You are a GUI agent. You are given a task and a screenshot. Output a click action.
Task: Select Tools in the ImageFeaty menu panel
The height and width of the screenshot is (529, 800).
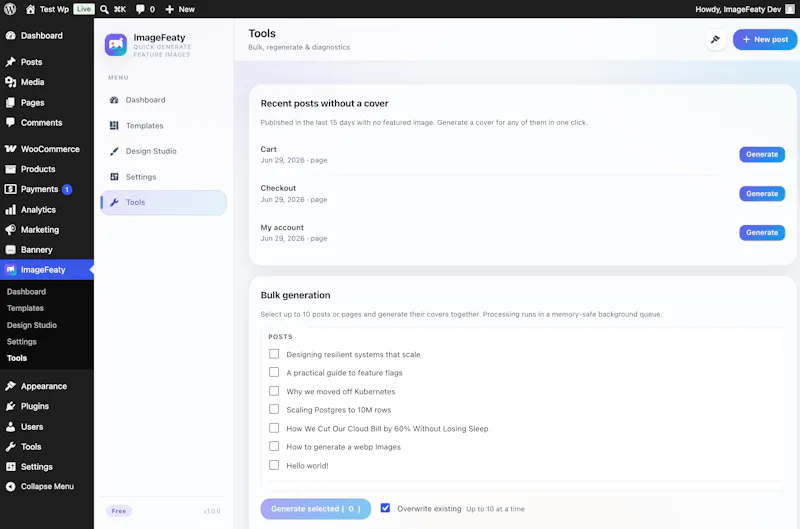pos(163,203)
